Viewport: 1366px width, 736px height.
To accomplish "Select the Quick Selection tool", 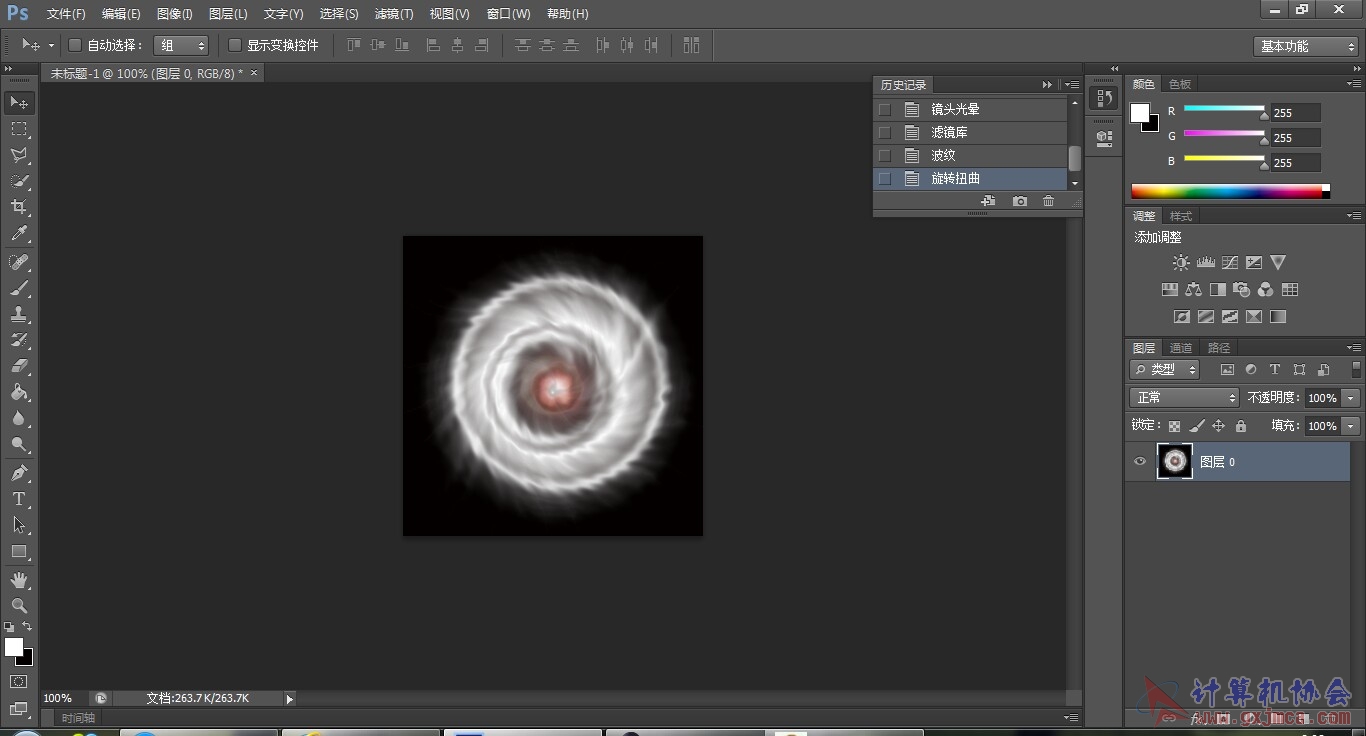I will pyautogui.click(x=19, y=181).
